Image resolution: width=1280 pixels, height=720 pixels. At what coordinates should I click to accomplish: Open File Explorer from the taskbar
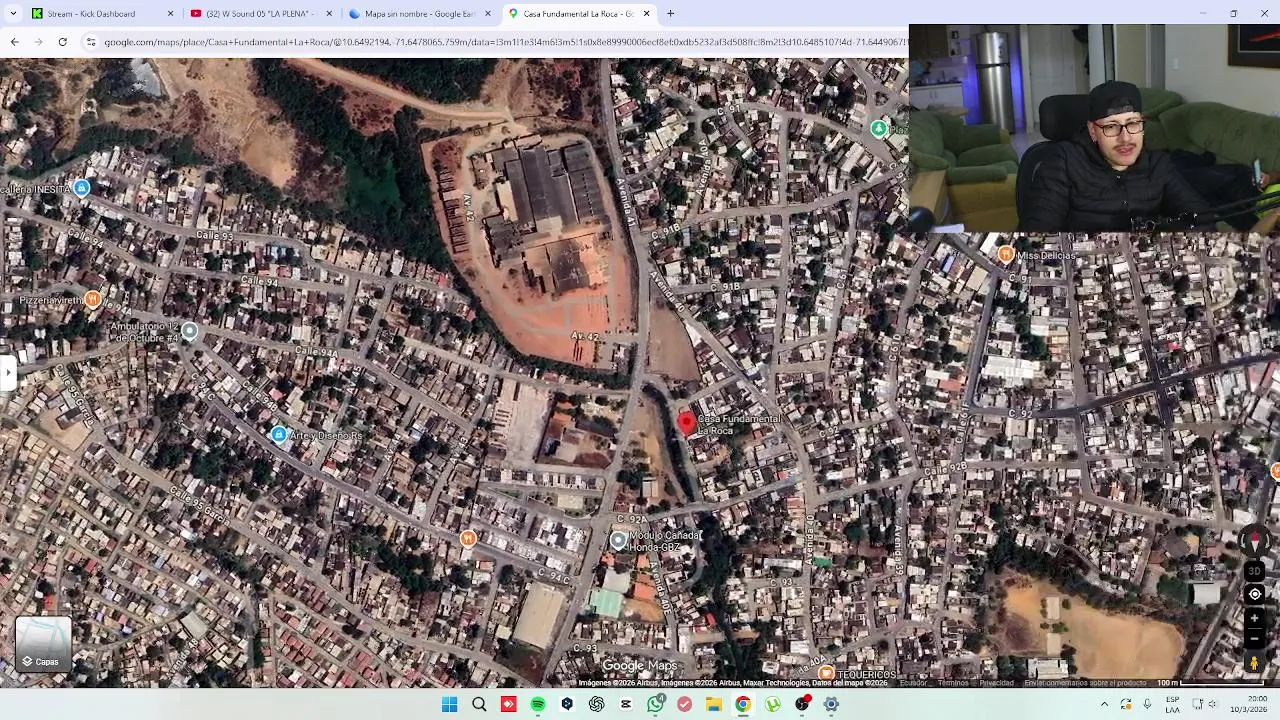tap(714, 704)
